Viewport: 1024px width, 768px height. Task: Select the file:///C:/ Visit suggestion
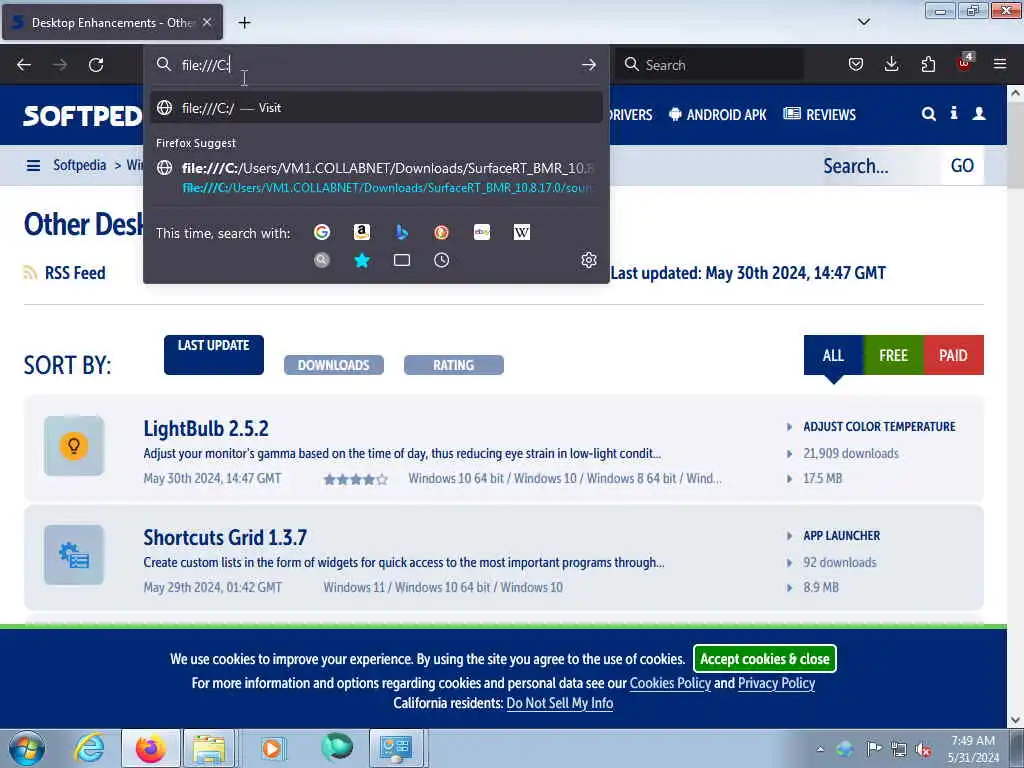[x=376, y=108]
